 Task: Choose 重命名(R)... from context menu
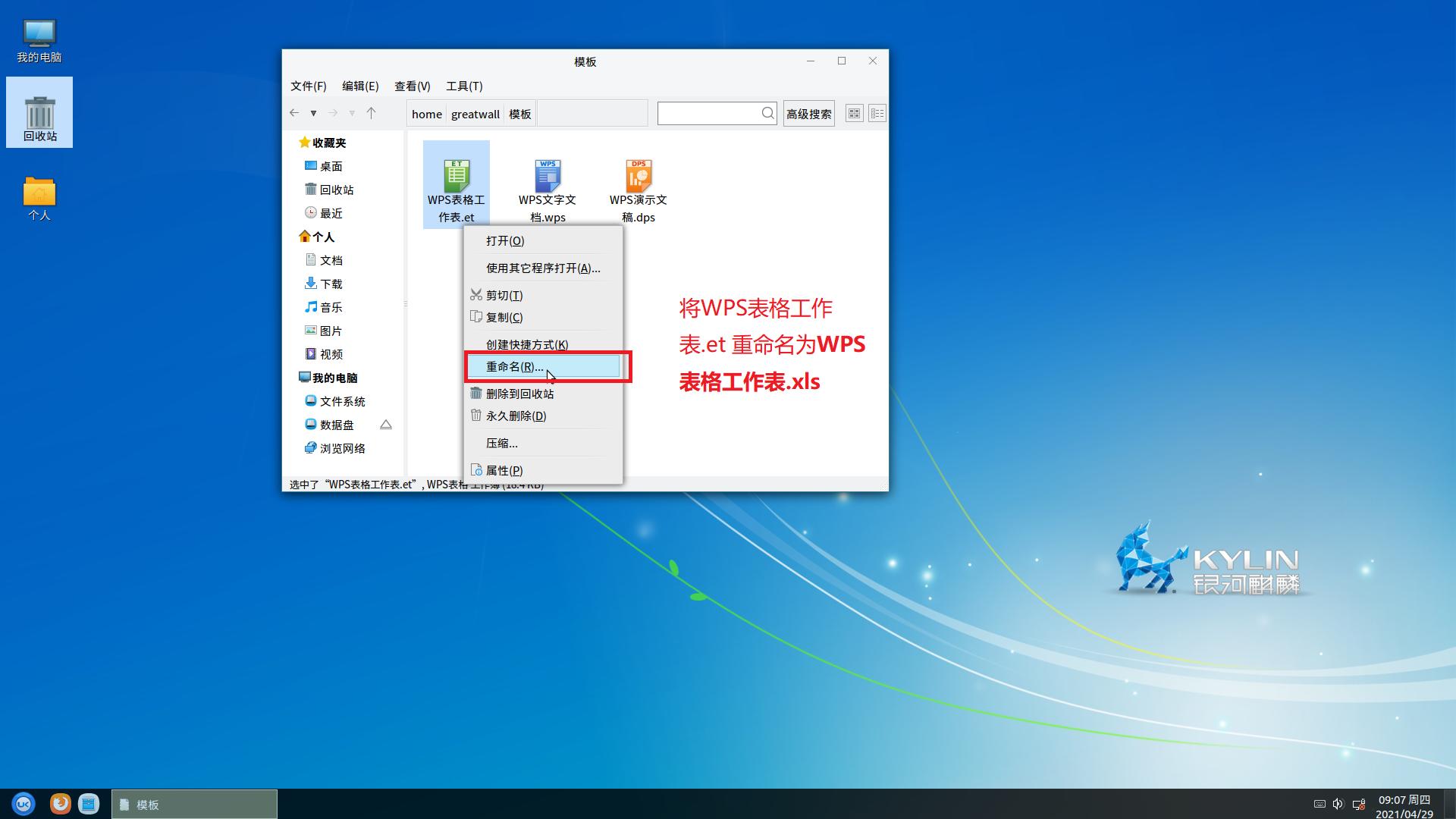pos(514,367)
